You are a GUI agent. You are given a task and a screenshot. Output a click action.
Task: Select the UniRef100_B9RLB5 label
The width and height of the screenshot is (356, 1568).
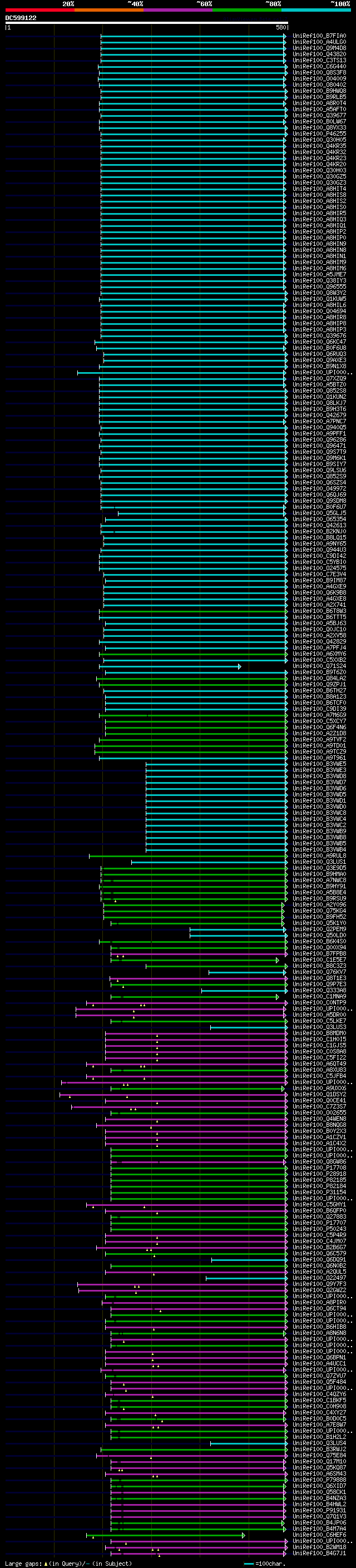[x=319, y=97]
